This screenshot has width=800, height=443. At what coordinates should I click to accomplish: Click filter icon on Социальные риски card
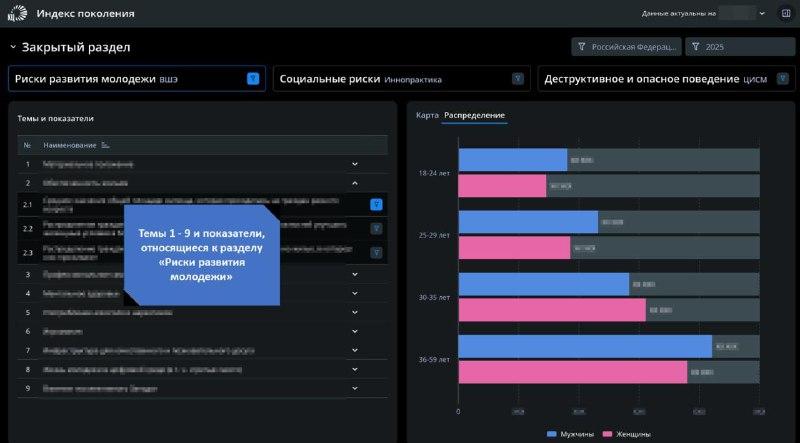(x=517, y=78)
